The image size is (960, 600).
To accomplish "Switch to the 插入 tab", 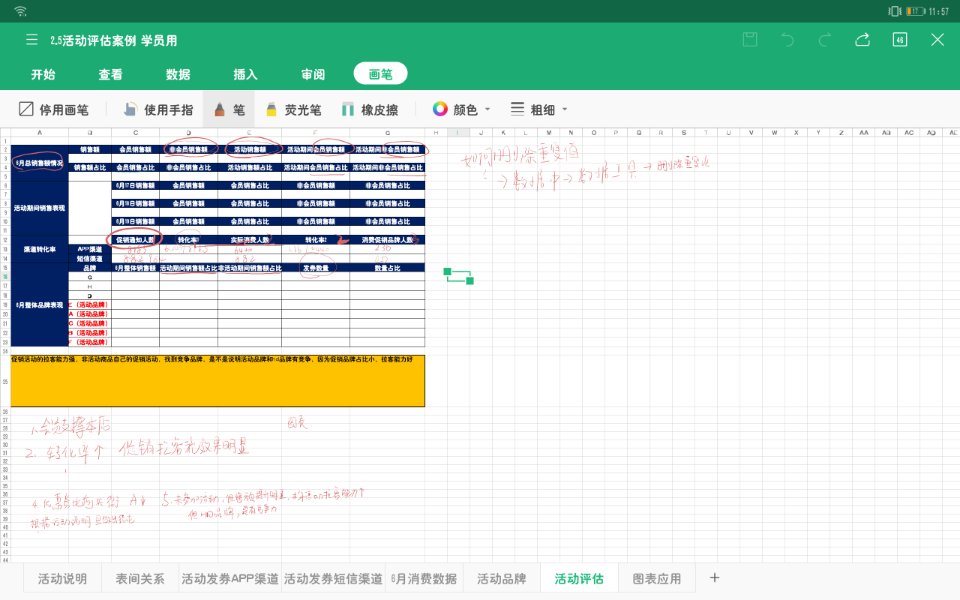I will (245, 74).
